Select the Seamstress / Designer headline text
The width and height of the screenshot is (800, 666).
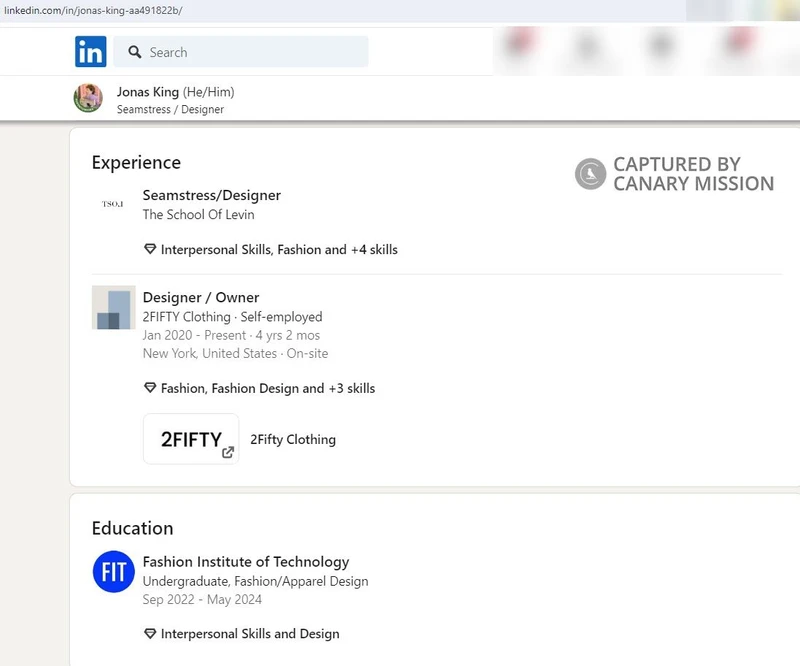170,109
